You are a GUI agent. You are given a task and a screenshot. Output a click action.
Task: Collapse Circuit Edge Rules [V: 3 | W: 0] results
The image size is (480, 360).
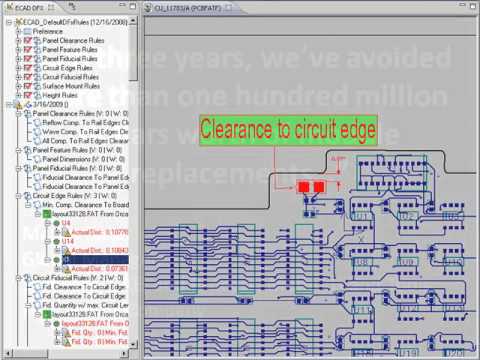coord(19,196)
